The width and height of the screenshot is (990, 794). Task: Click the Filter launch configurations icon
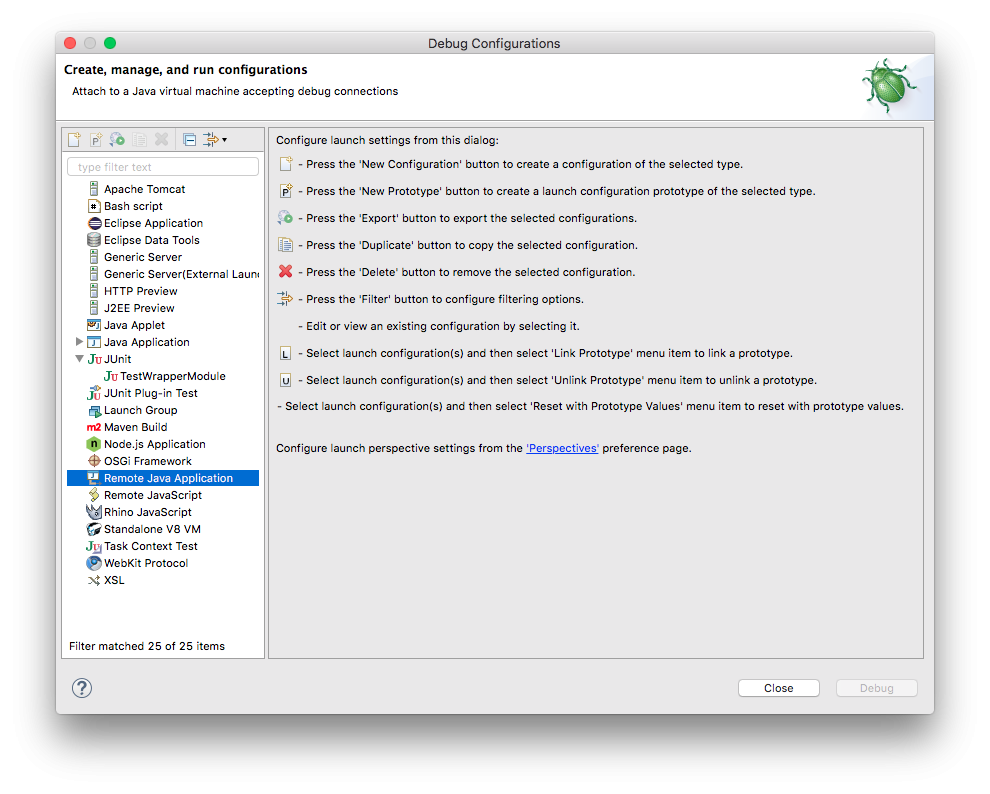[210, 140]
